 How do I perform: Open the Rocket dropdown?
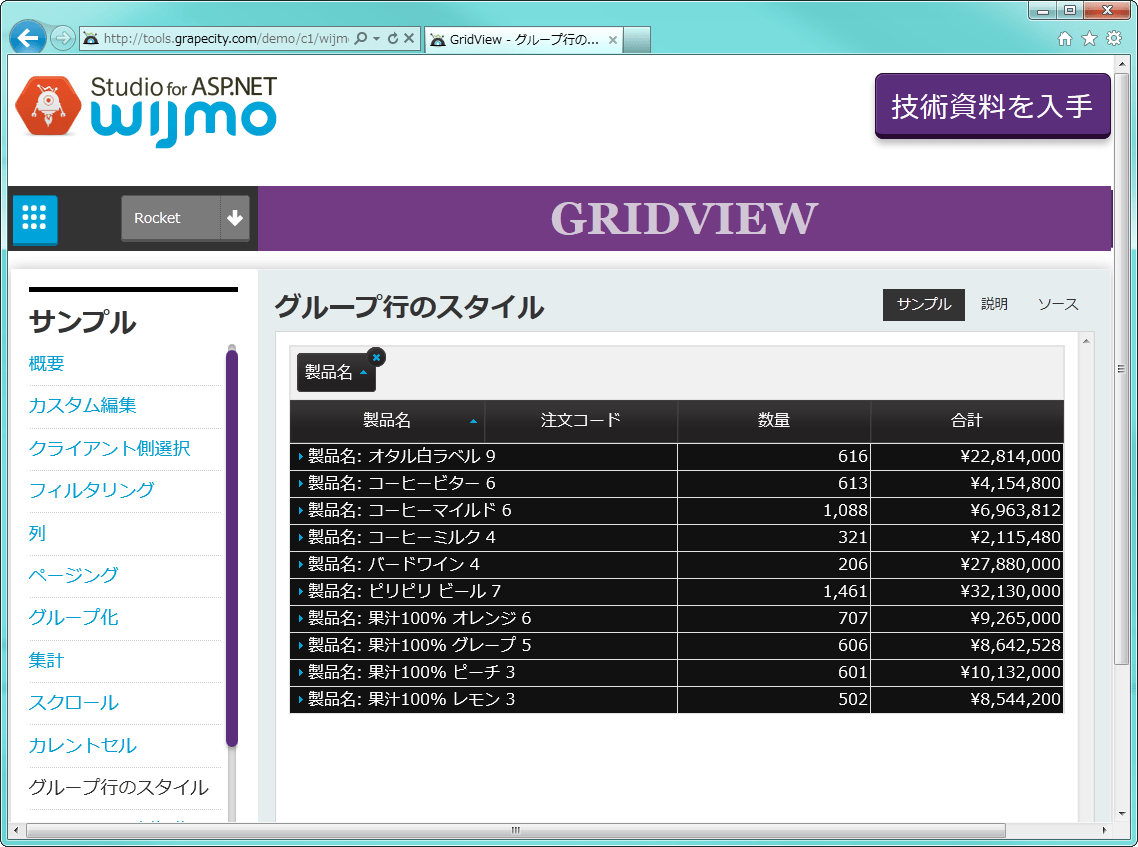[x=185, y=218]
